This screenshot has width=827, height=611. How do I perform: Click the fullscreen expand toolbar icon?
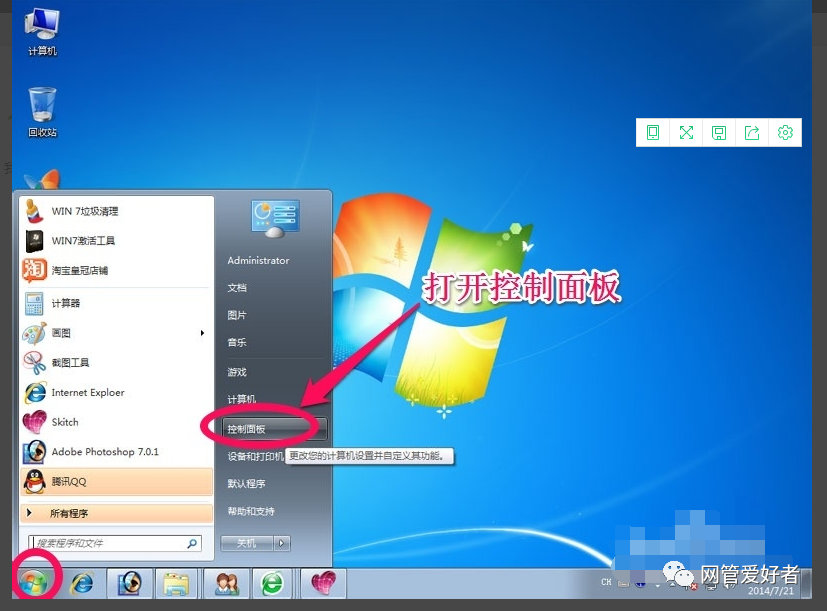pos(686,132)
